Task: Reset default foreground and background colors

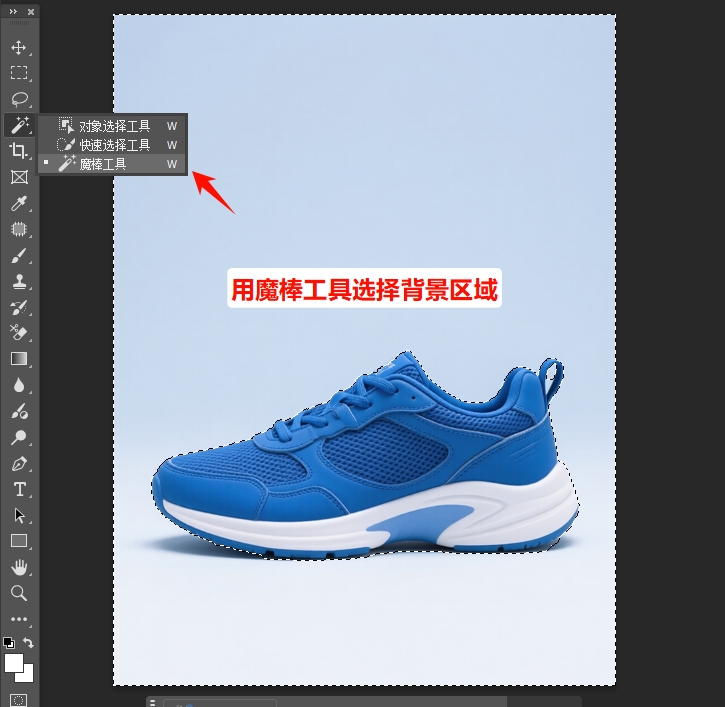Action: click(9, 643)
